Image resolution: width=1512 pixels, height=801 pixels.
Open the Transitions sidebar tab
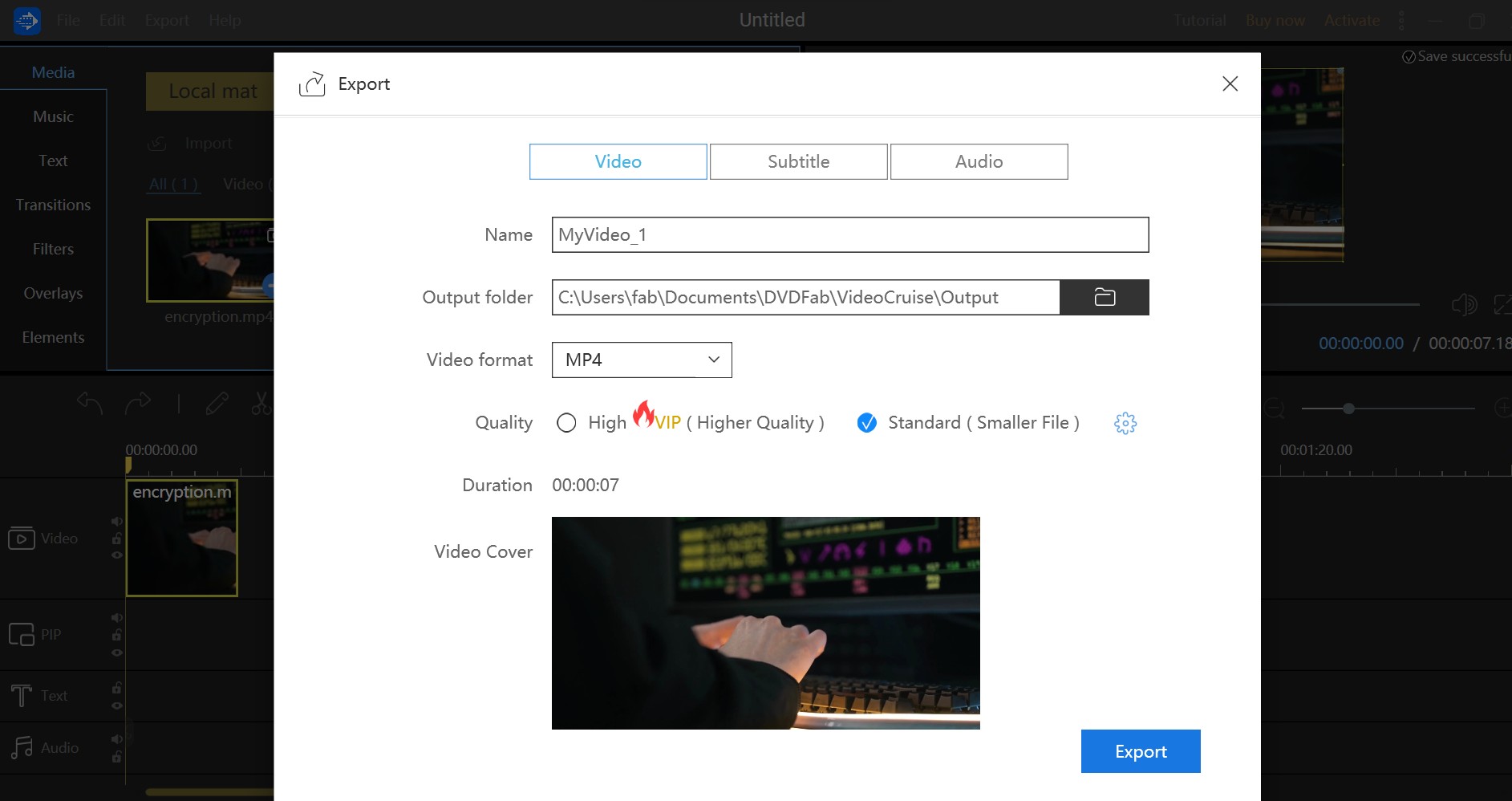[53, 205]
